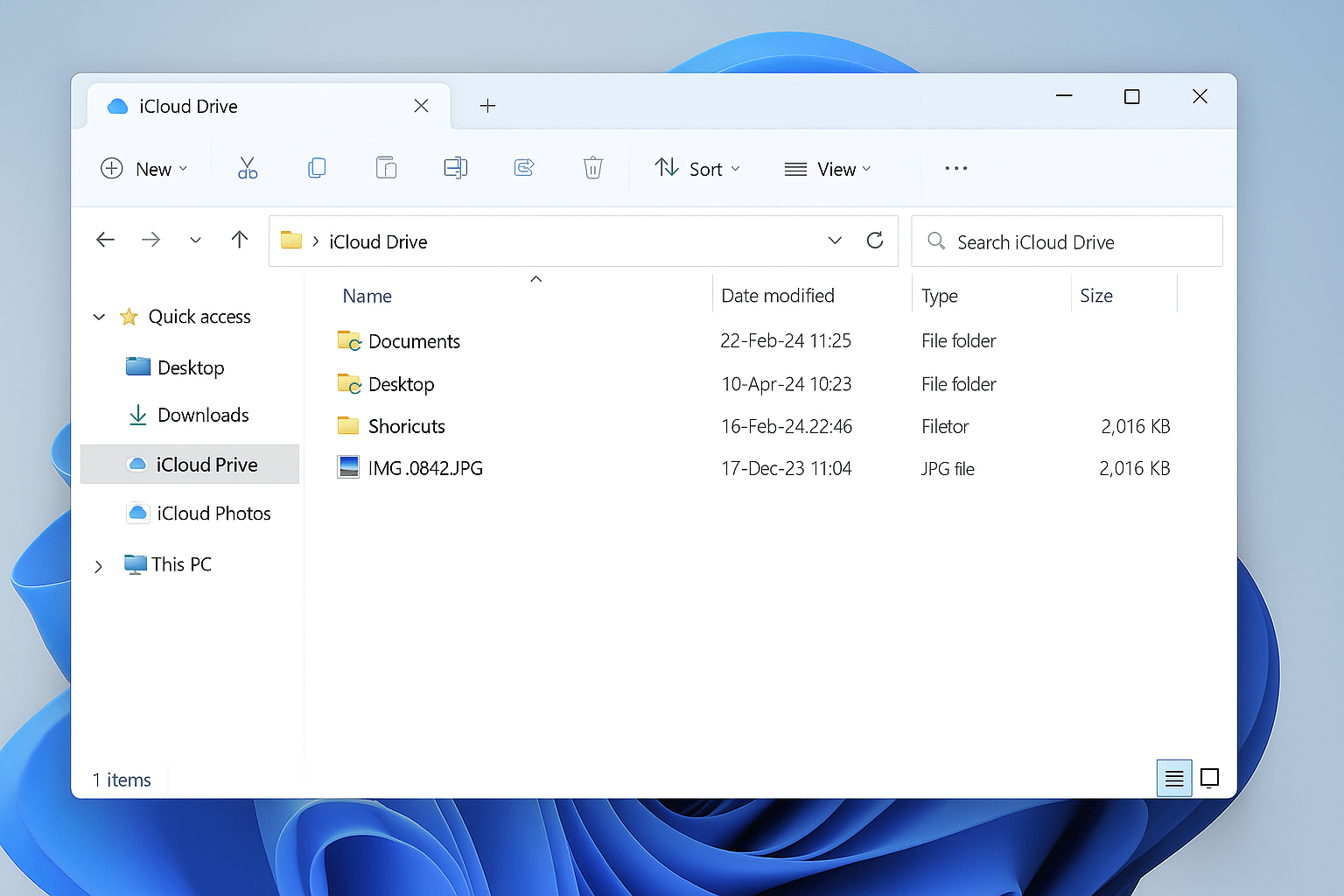Click the Cut icon on the toolbar
The height and width of the screenshot is (896, 1344).
(x=248, y=168)
